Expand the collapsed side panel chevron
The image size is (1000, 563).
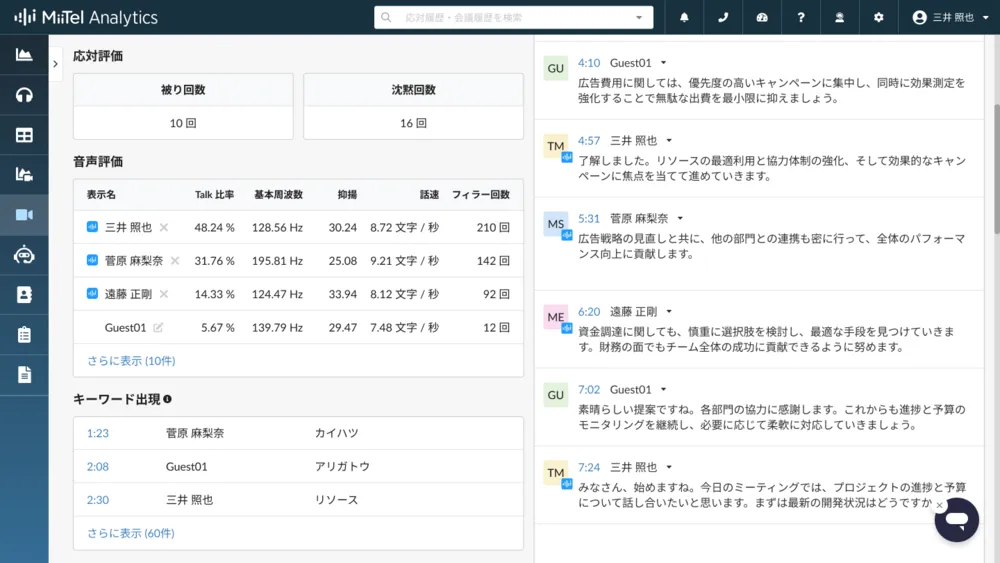(56, 63)
